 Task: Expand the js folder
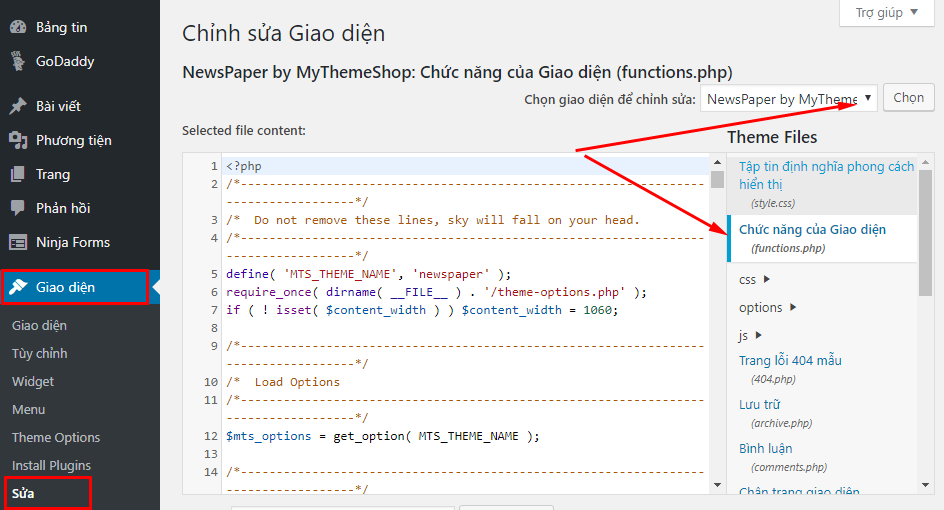pyautogui.click(x=750, y=335)
